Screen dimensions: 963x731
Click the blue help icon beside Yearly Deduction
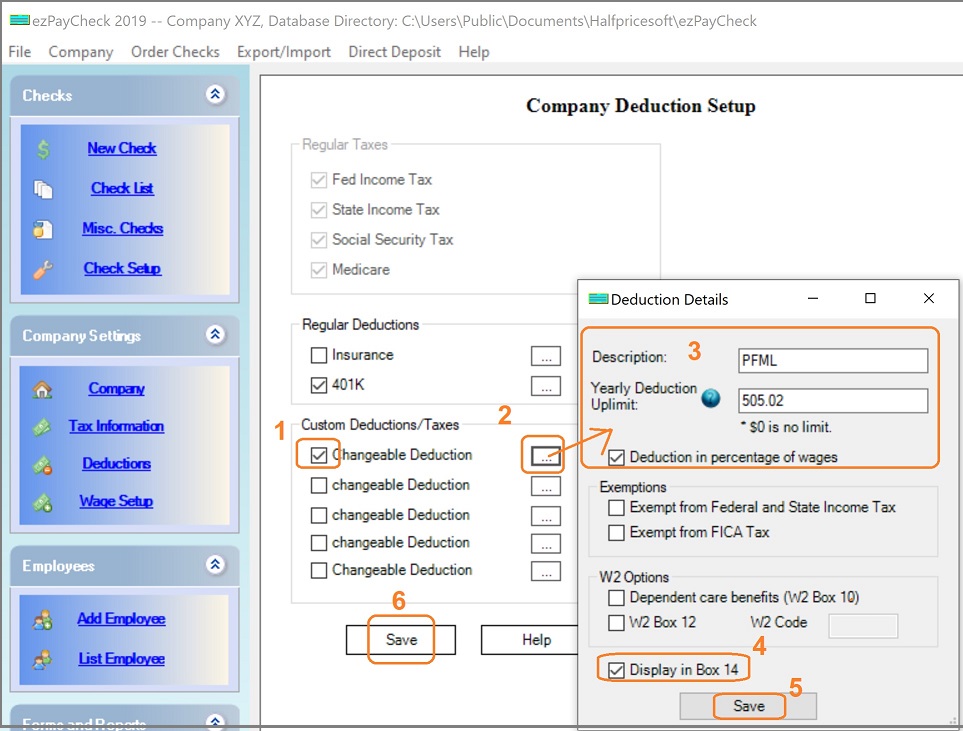tap(711, 398)
